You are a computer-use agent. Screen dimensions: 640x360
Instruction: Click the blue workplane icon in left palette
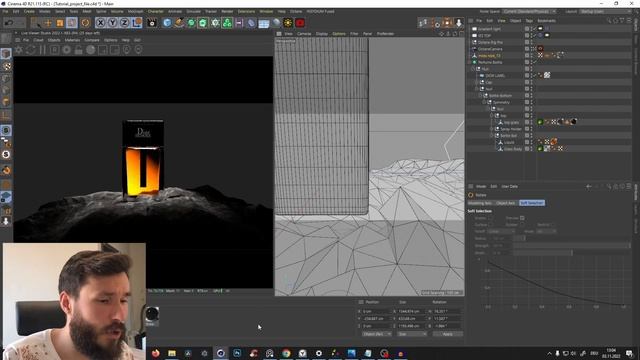[x=6, y=197]
